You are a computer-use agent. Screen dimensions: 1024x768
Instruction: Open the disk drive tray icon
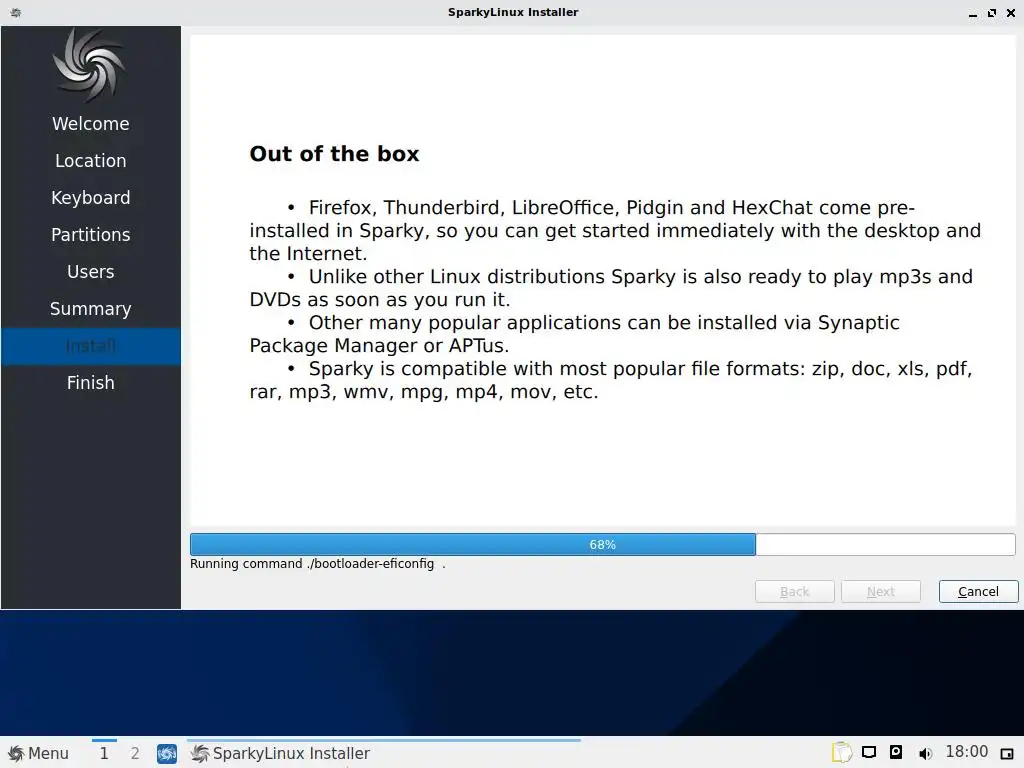[896, 752]
